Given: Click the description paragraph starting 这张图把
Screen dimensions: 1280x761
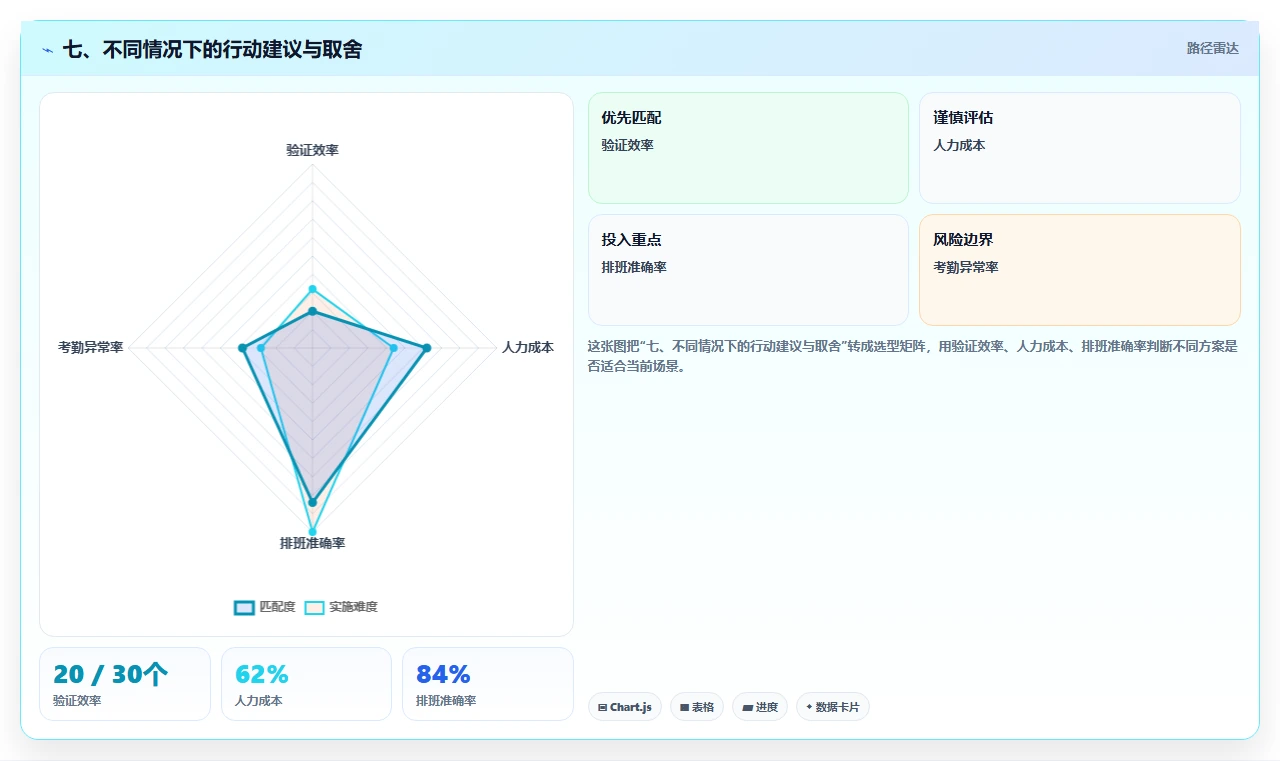Looking at the screenshot, I should pos(913,356).
